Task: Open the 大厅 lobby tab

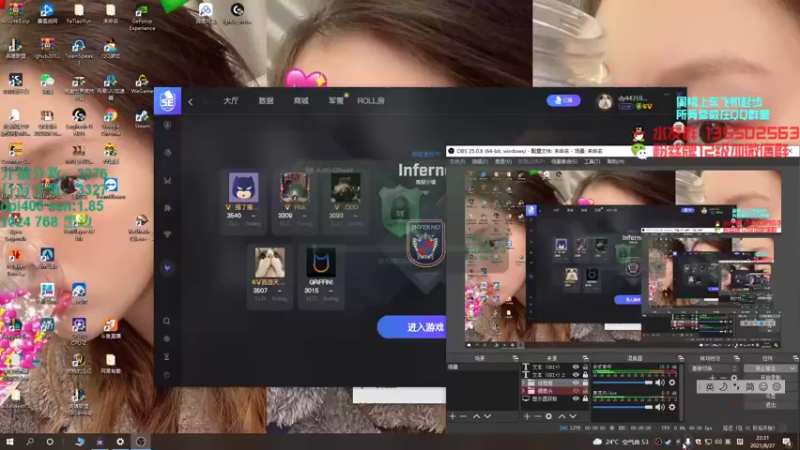Action: (x=231, y=101)
